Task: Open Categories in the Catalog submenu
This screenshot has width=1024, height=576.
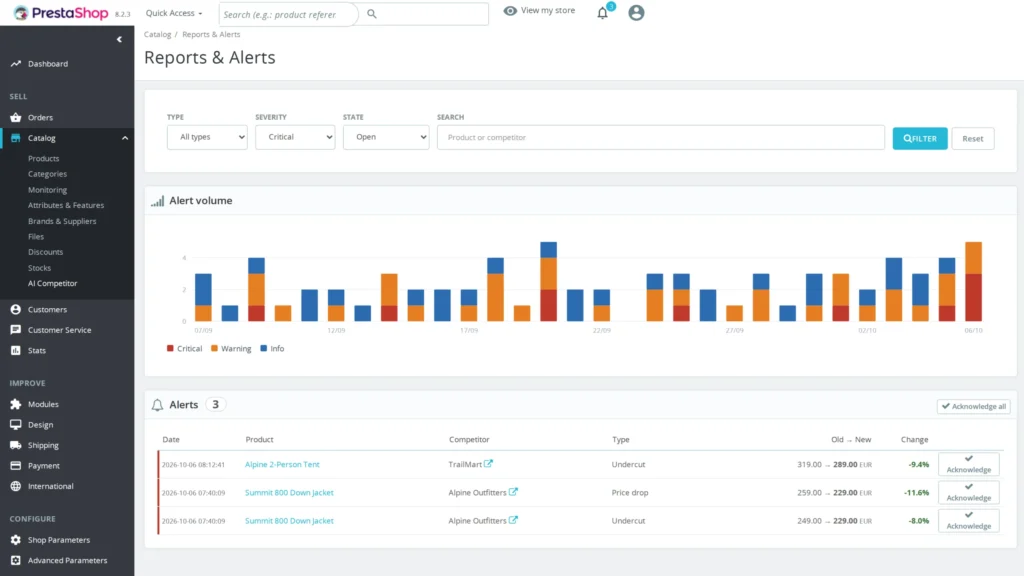Action: [48, 174]
